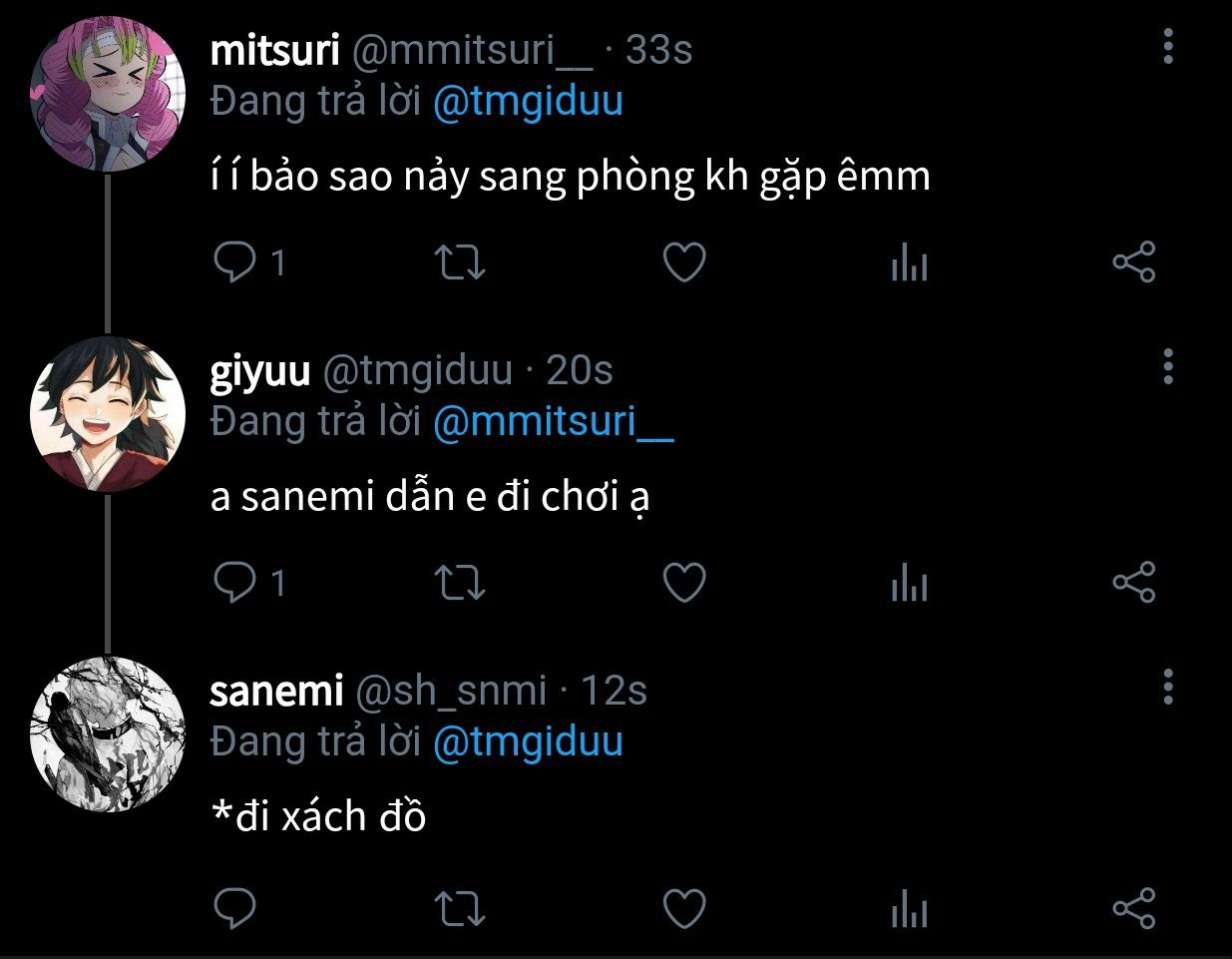This screenshot has width=1232, height=959.
Task: Open the @mmitsuri__ mention link
Action: coord(554,422)
